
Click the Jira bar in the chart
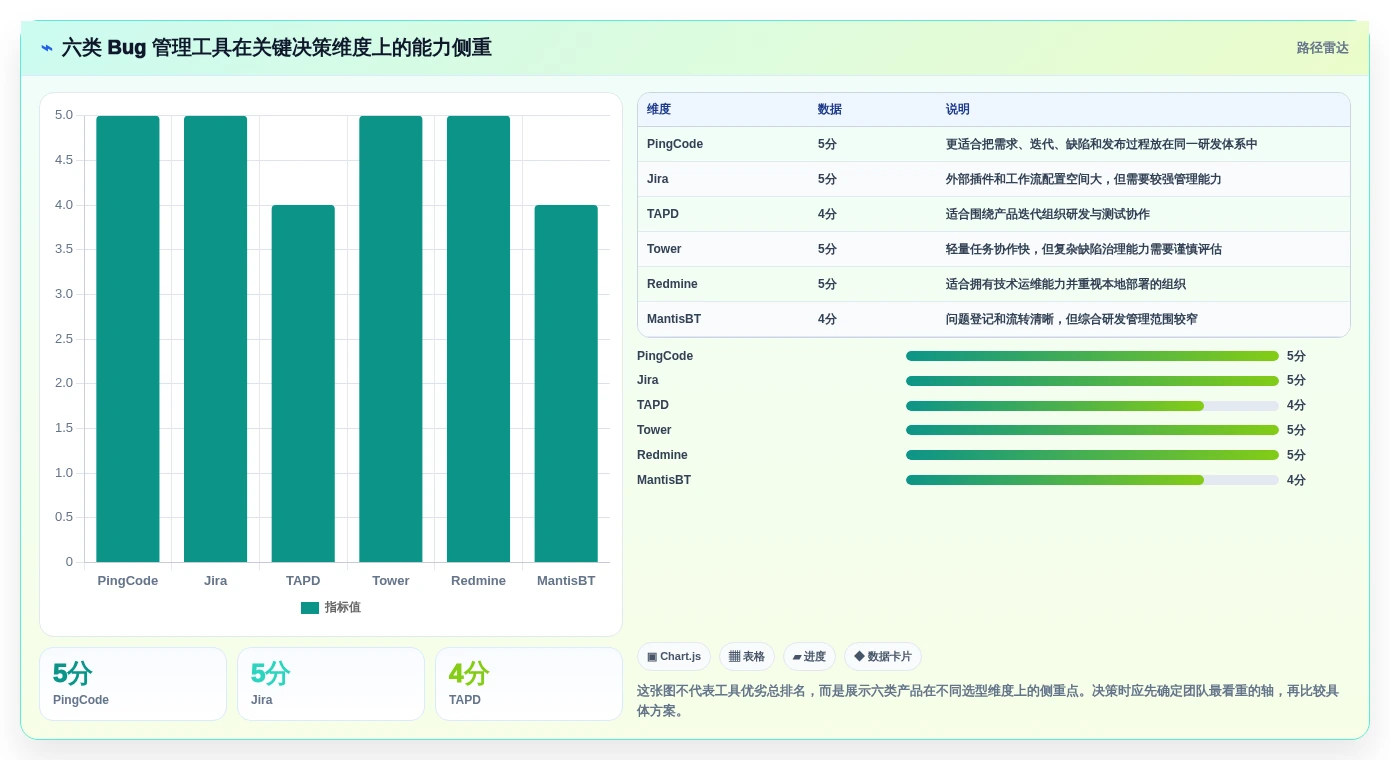tap(215, 339)
